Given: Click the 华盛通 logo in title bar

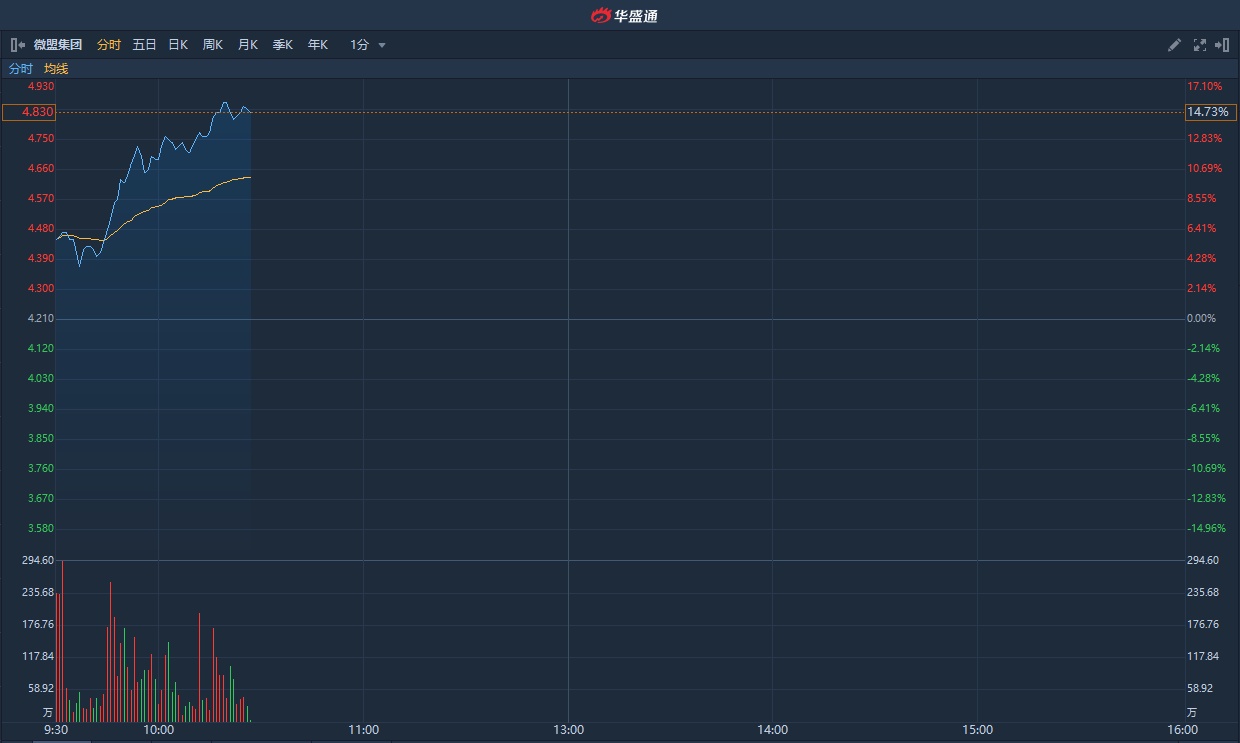Looking at the screenshot, I should (624, 15).
